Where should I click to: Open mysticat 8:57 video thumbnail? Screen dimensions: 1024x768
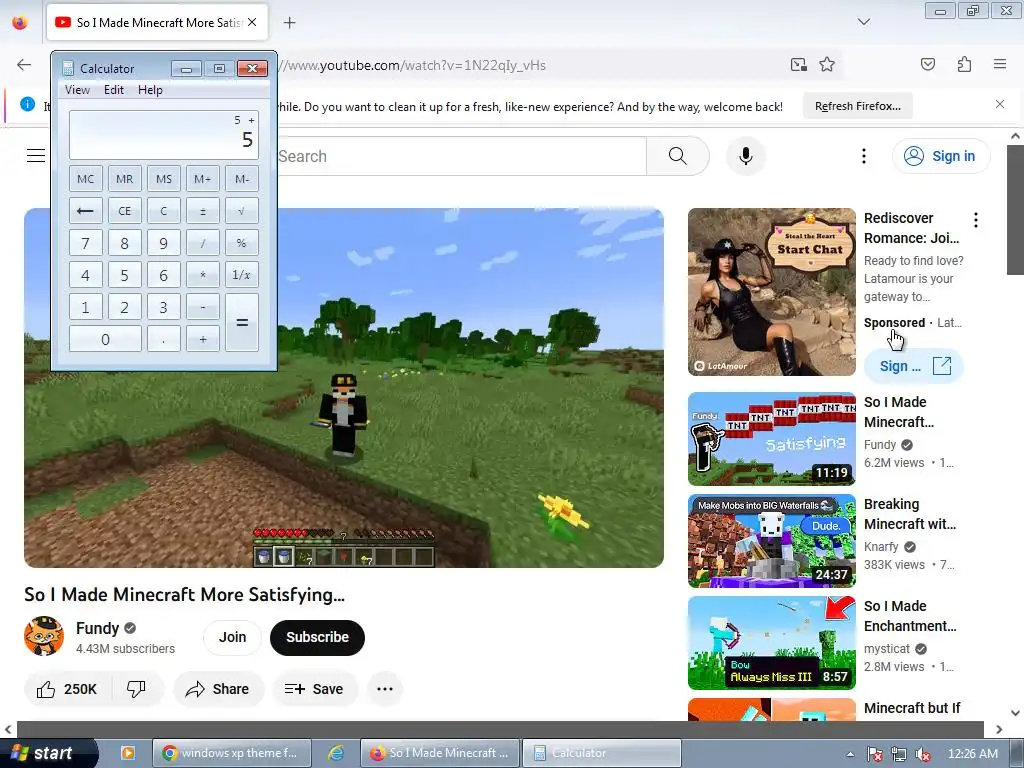click(x=771, y=643)
